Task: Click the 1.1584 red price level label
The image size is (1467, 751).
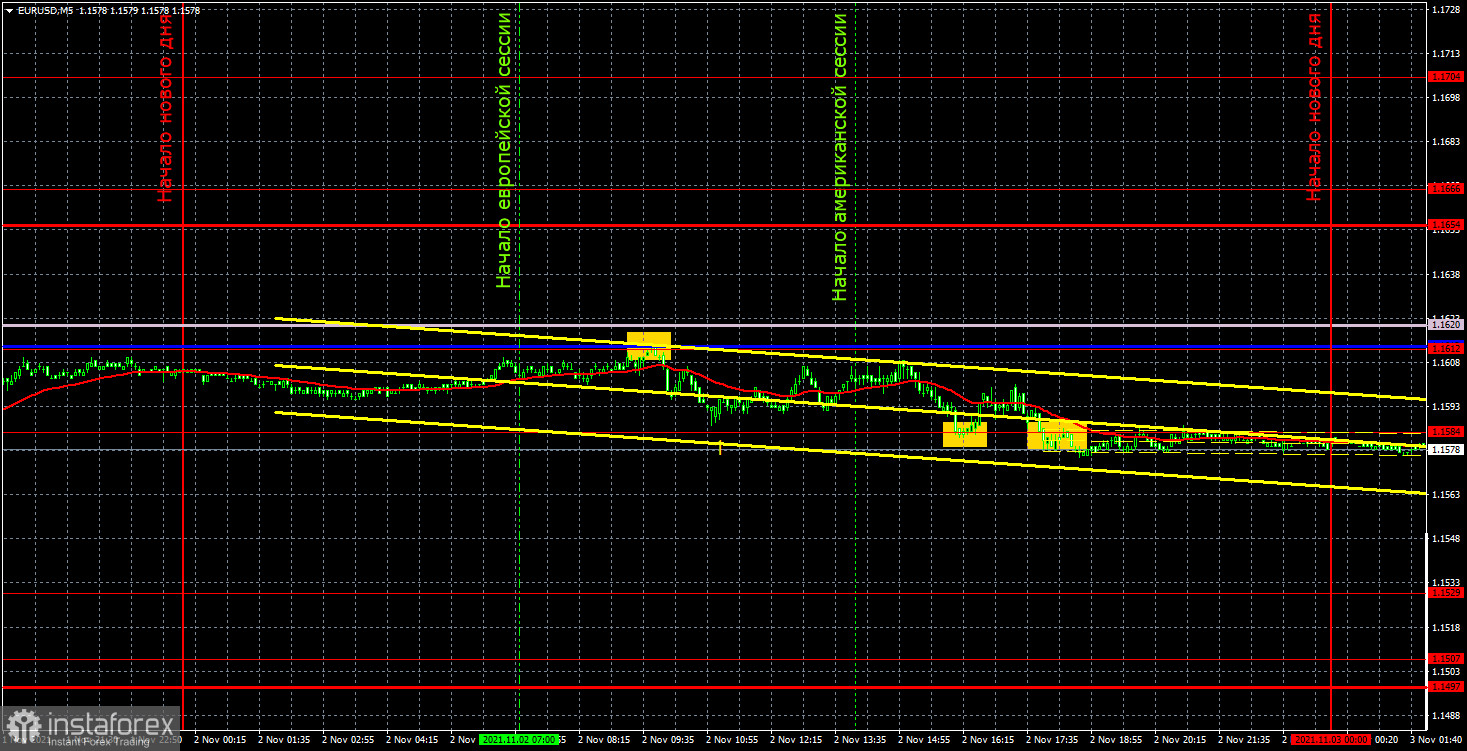Action: tap(1447, 432)
